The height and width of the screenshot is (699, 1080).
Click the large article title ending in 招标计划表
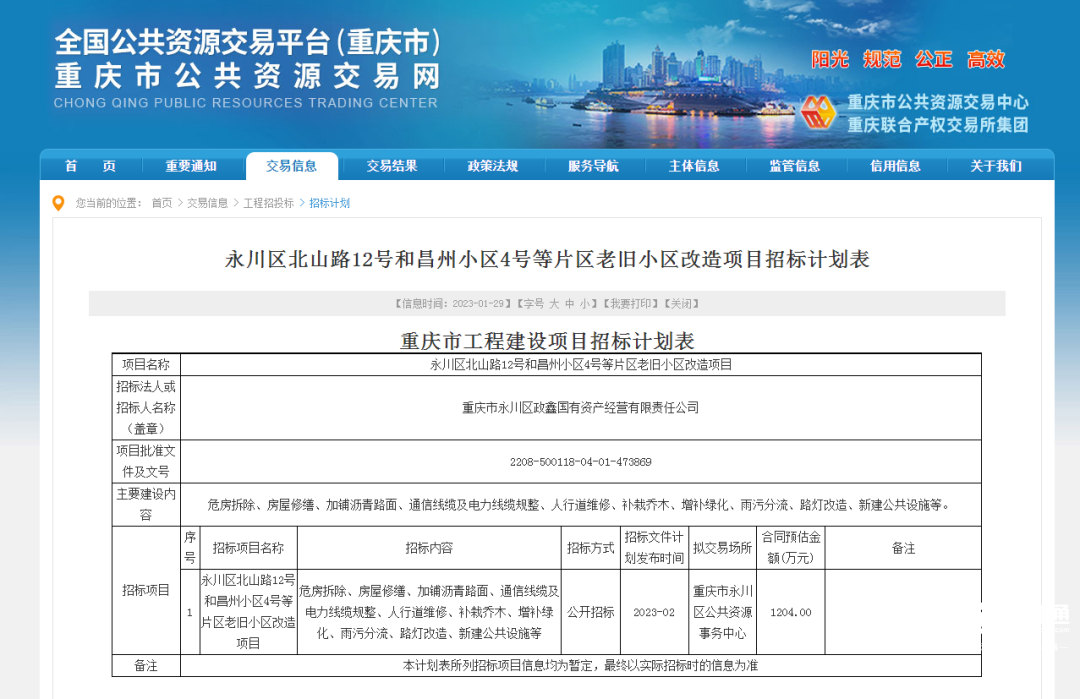(547, 260)
